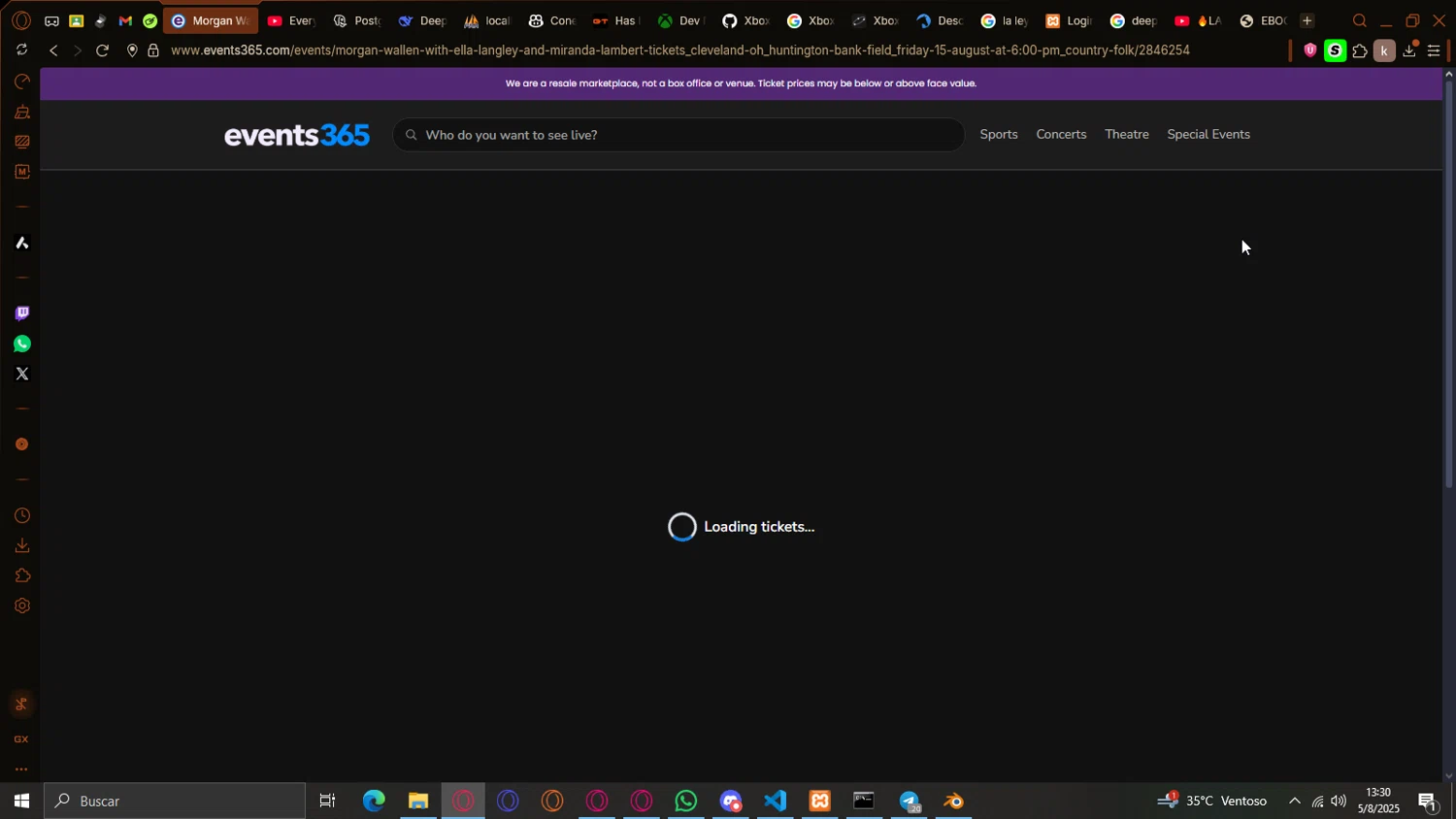Open XAMPP from the taskbar
The height and width of the screenshot is (819, 1456).
tap(820, 801)
